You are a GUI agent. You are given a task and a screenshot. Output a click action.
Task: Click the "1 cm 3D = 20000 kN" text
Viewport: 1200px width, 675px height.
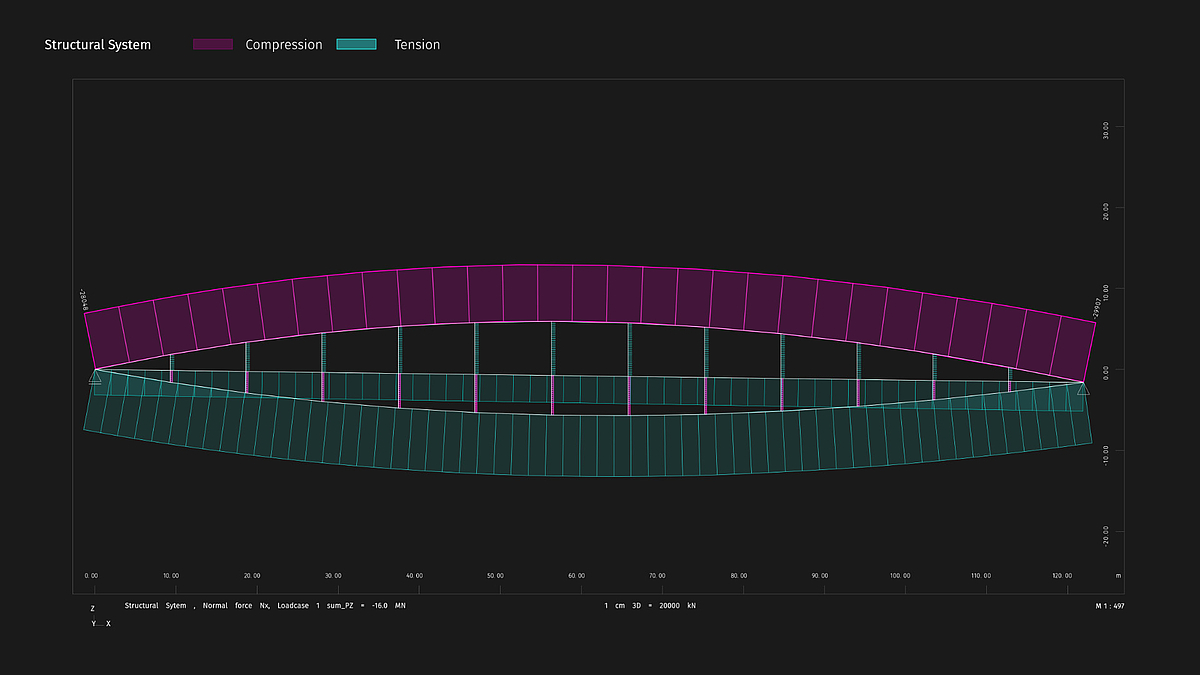650,606
